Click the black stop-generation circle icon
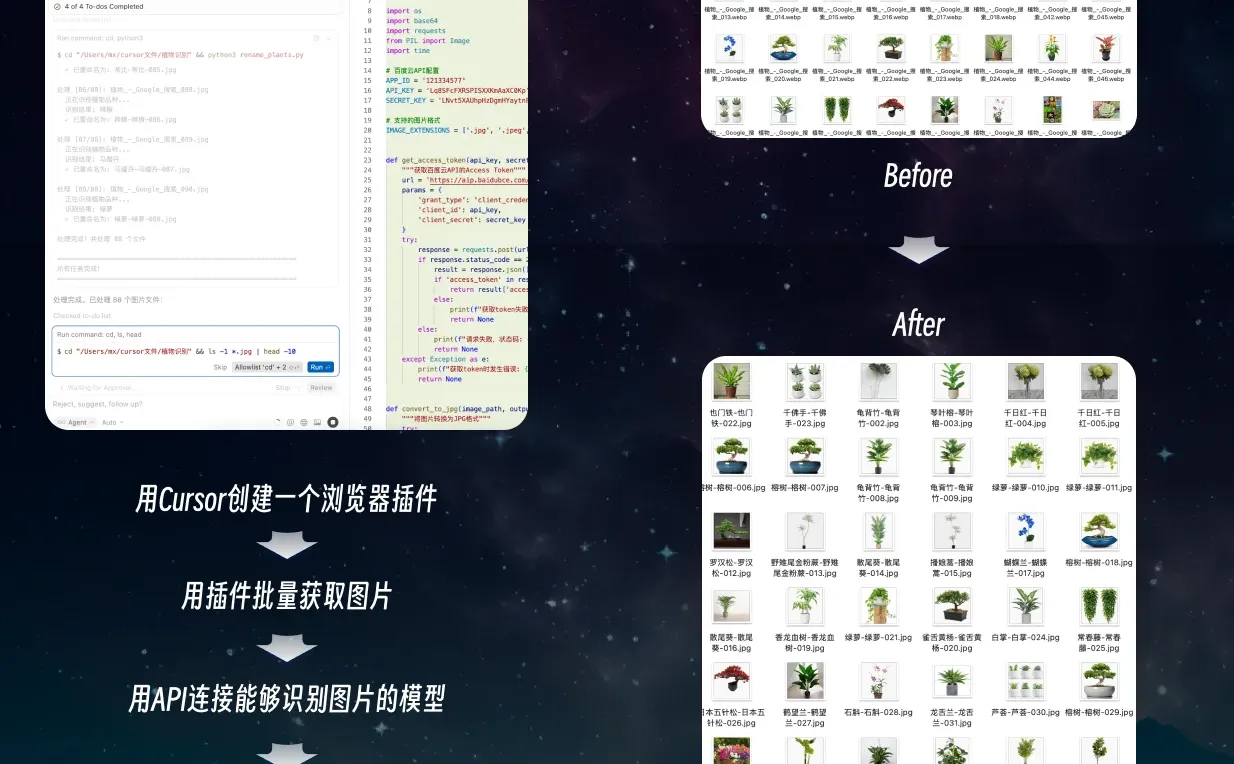Image resolution: width=1234 pixels, height=764 pixels. click(333, 422)
